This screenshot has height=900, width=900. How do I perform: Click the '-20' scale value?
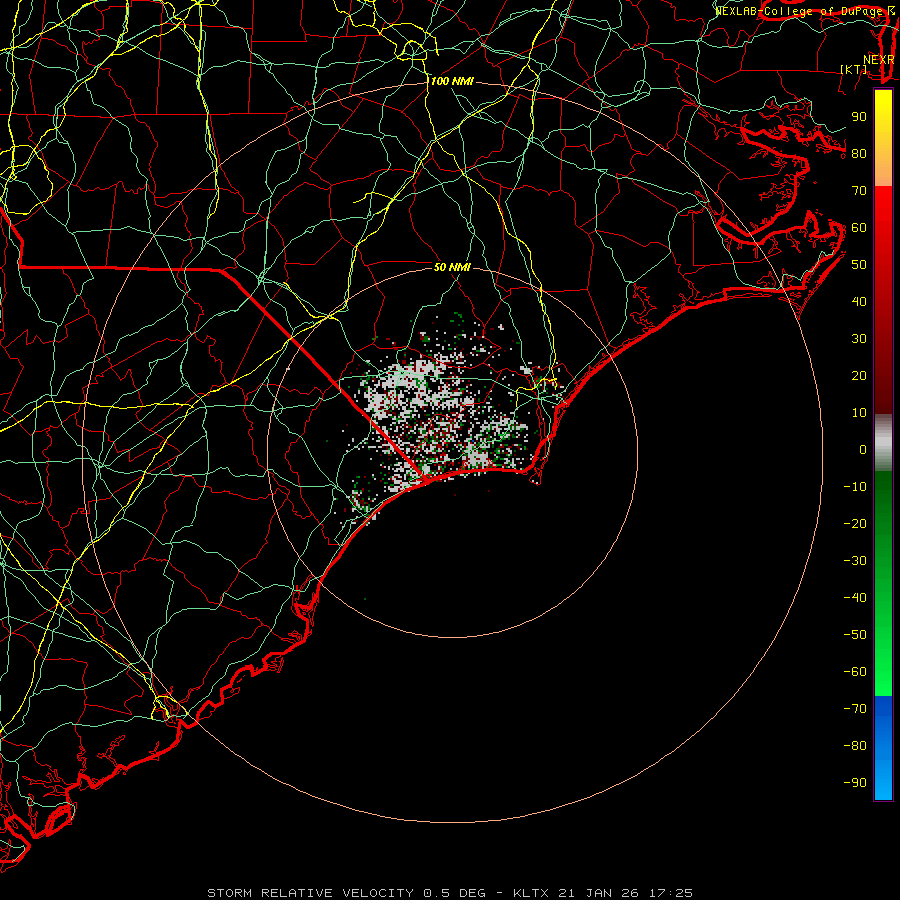click(855, 524)
